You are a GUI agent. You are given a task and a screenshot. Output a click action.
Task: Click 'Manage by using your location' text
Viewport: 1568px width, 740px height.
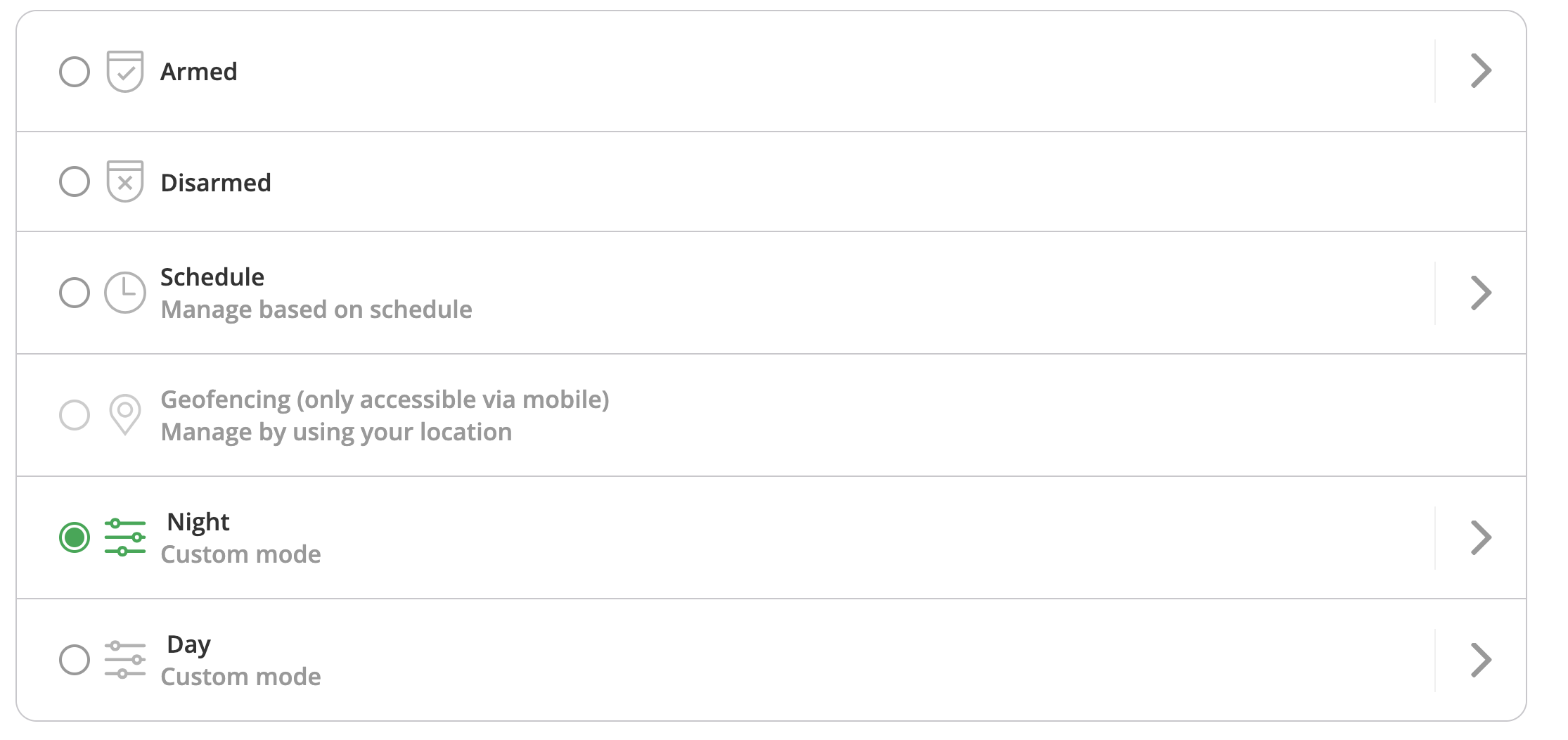tap(336, 431)
